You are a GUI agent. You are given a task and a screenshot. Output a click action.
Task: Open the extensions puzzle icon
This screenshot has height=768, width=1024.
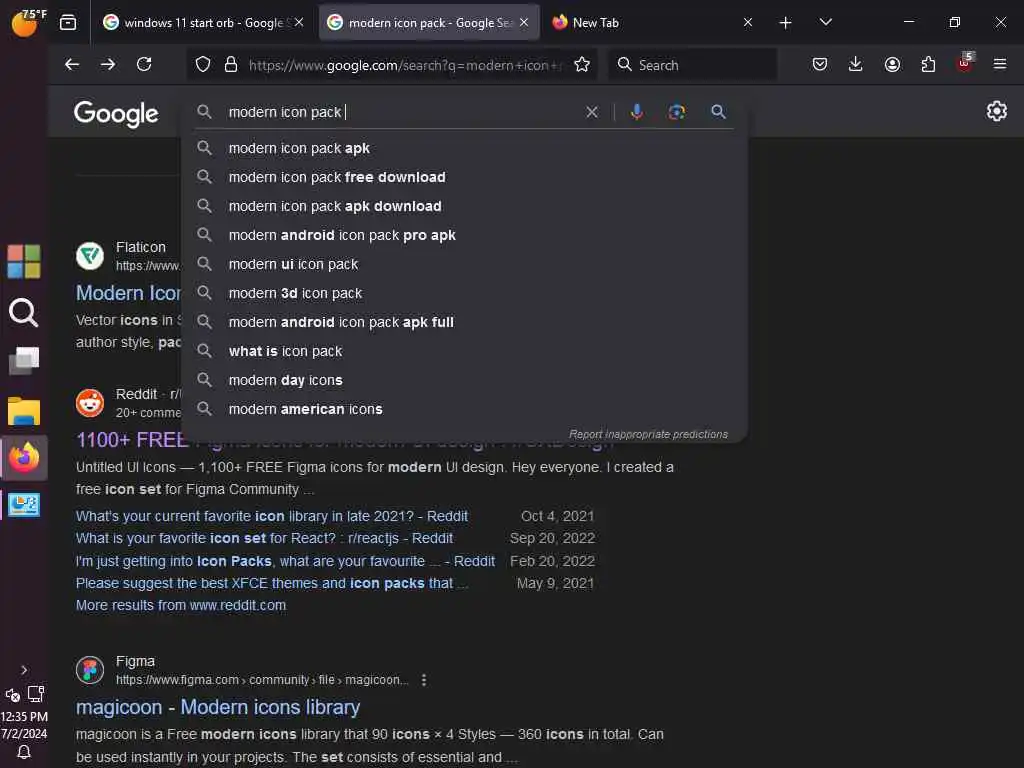[x=928, y=64]
